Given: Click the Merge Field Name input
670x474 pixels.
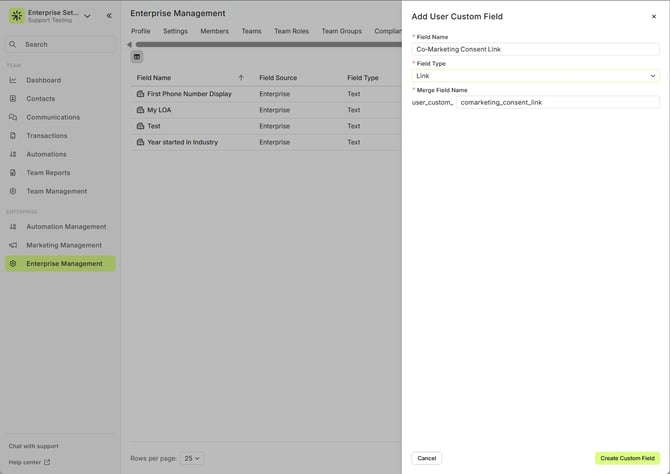Looking at the screenshot, I should pos(557,102).
